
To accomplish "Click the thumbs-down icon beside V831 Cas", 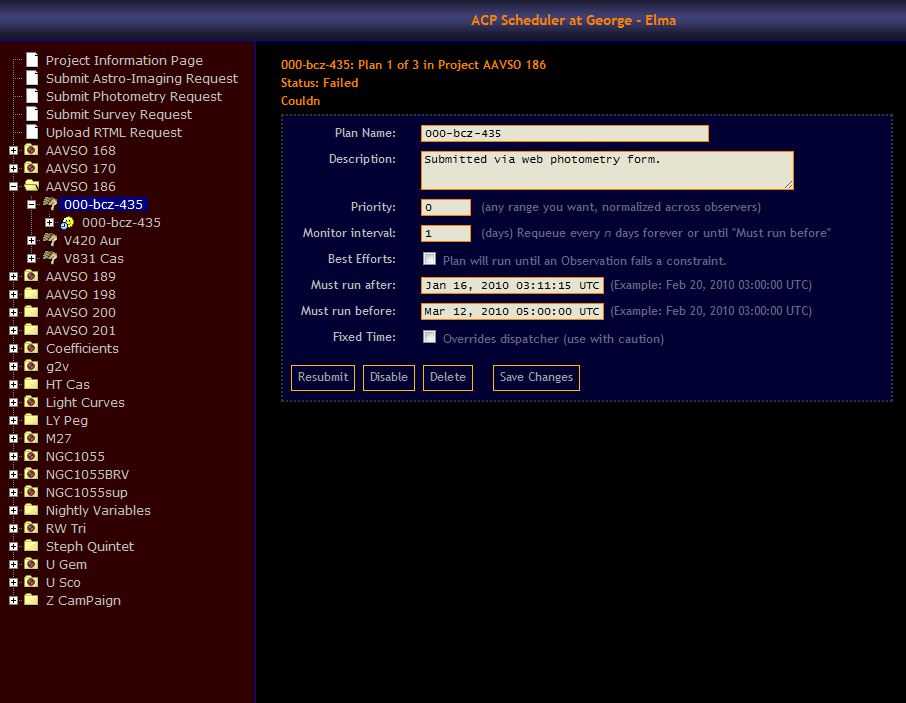I will (49, 258).
